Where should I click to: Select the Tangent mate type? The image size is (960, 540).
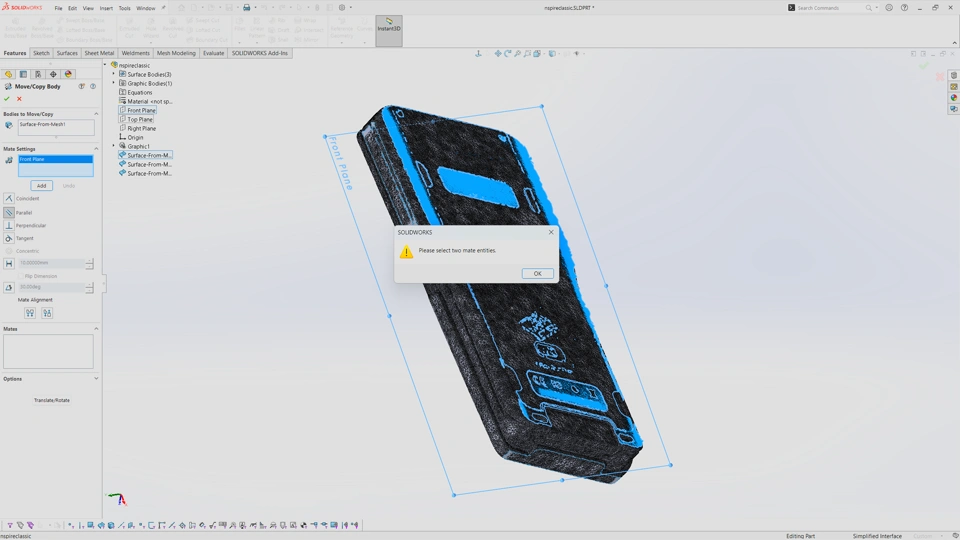tap(9, 238)
